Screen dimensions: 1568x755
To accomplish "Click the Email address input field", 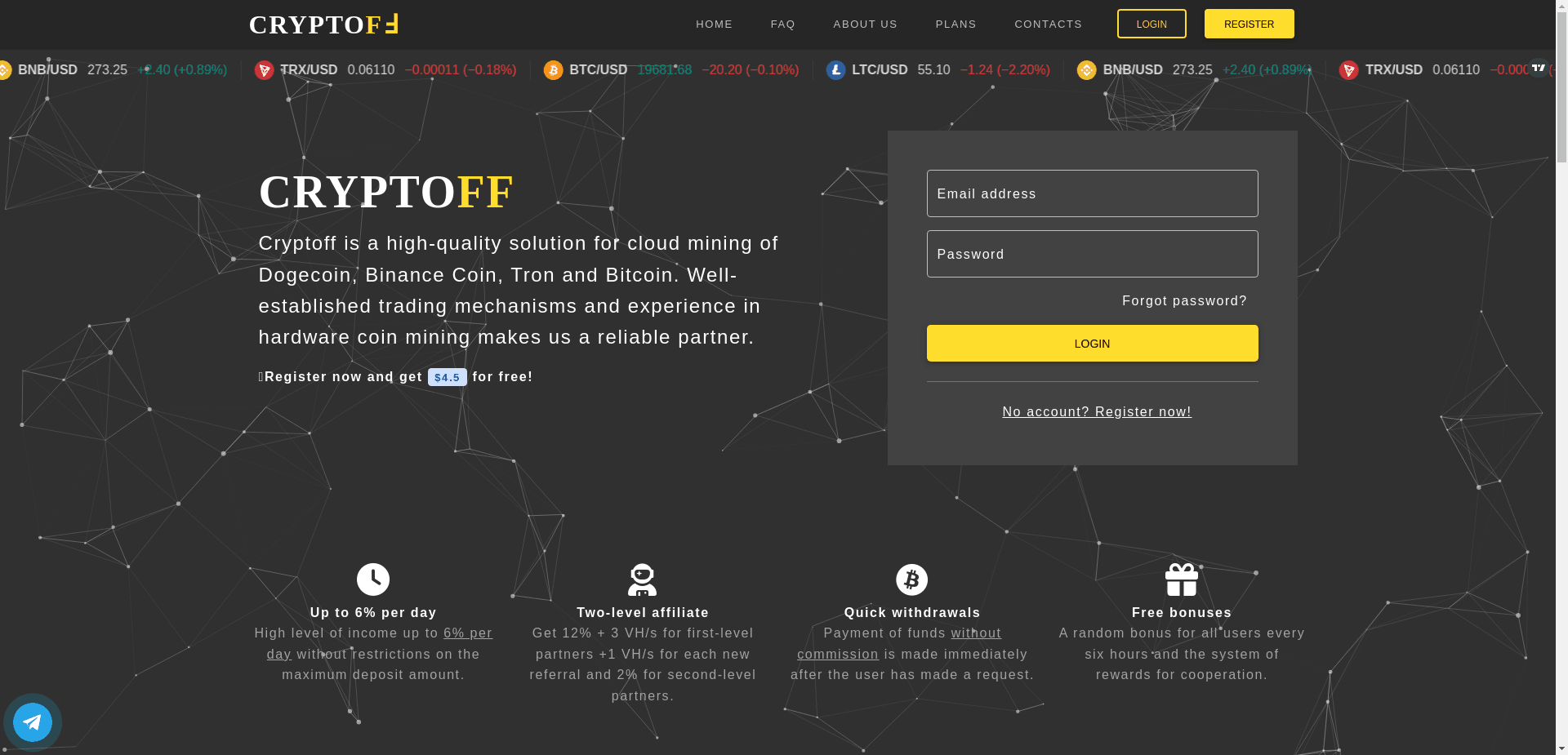I will pos(1092,193).
